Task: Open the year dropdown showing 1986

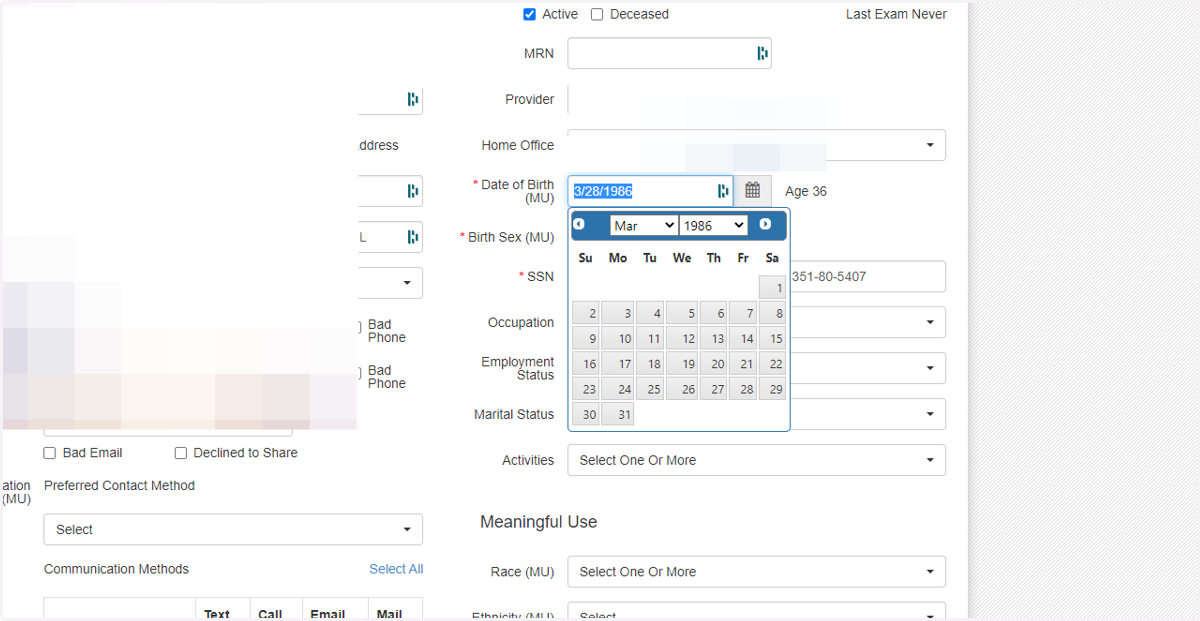Action: pos(713,225)
